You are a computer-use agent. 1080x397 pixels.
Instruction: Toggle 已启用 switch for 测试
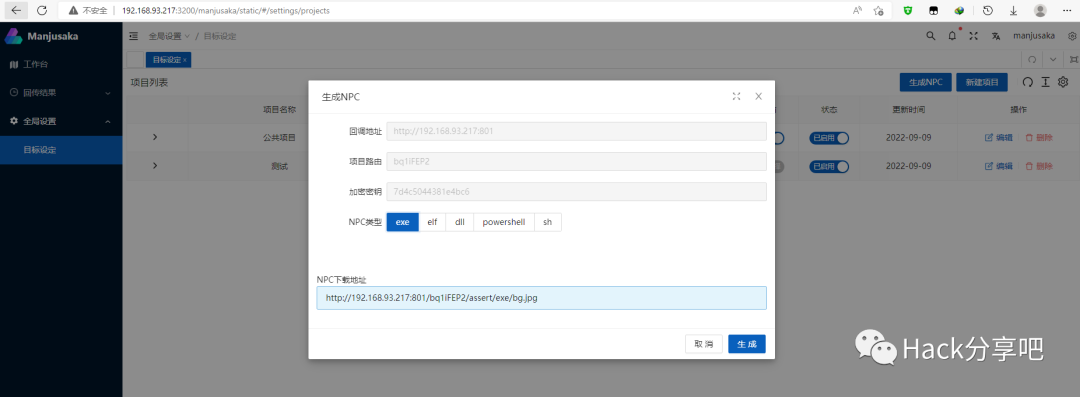tap(829, 166)
